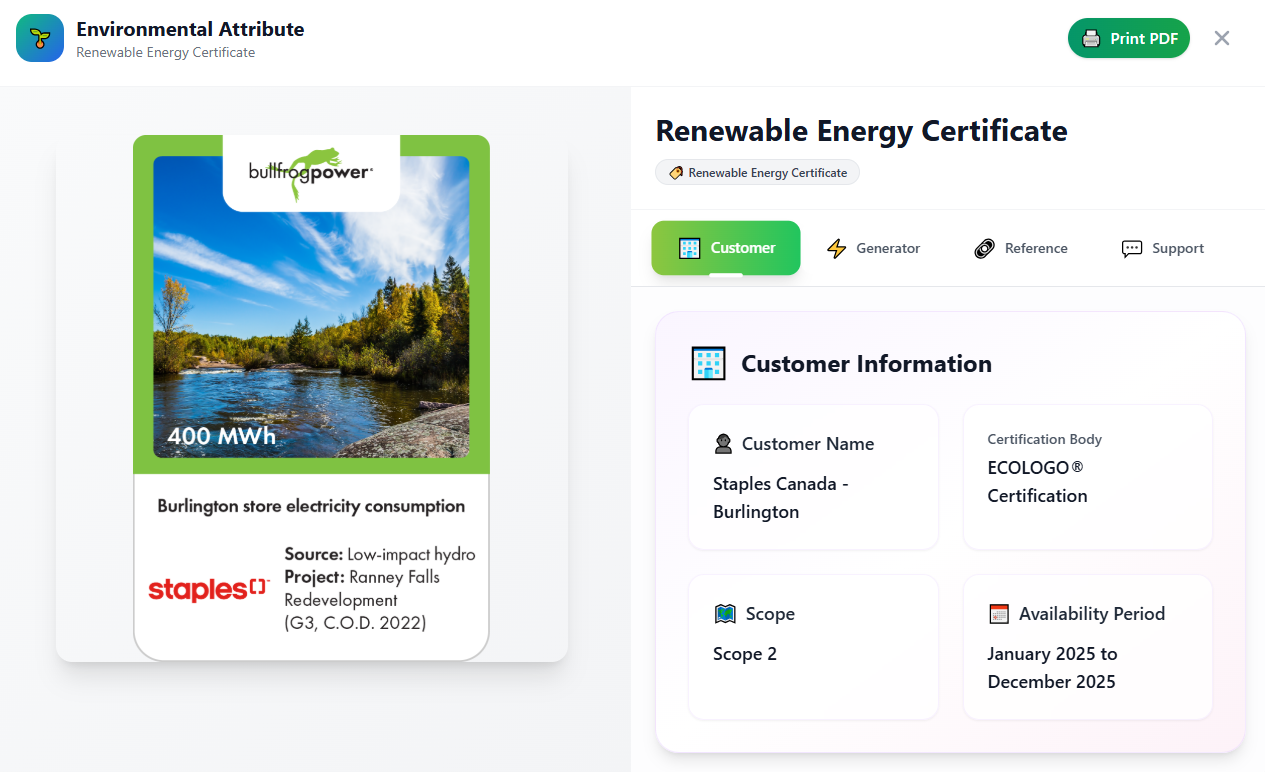Switch to the Generator tab
Viewport: 1265px width, 772px height.
(874, 248)
